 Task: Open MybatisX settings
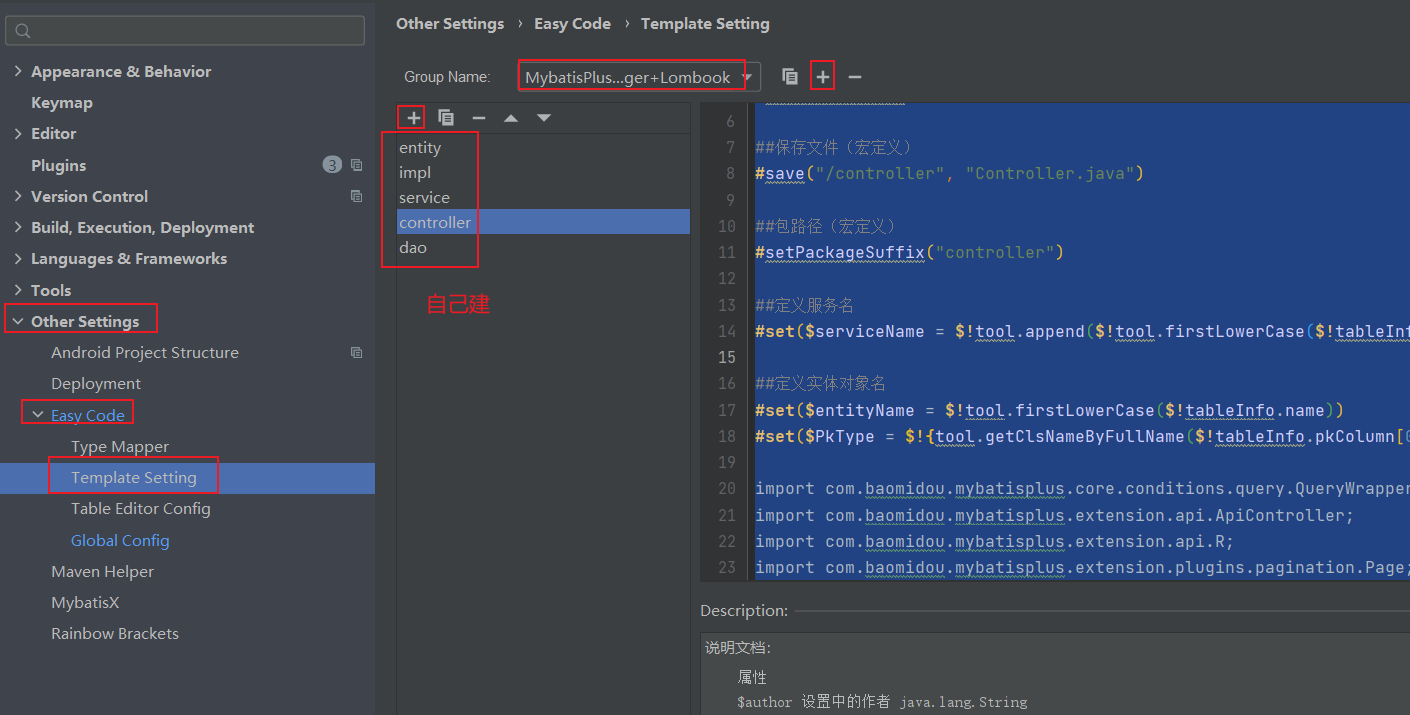tap(85, 603)
